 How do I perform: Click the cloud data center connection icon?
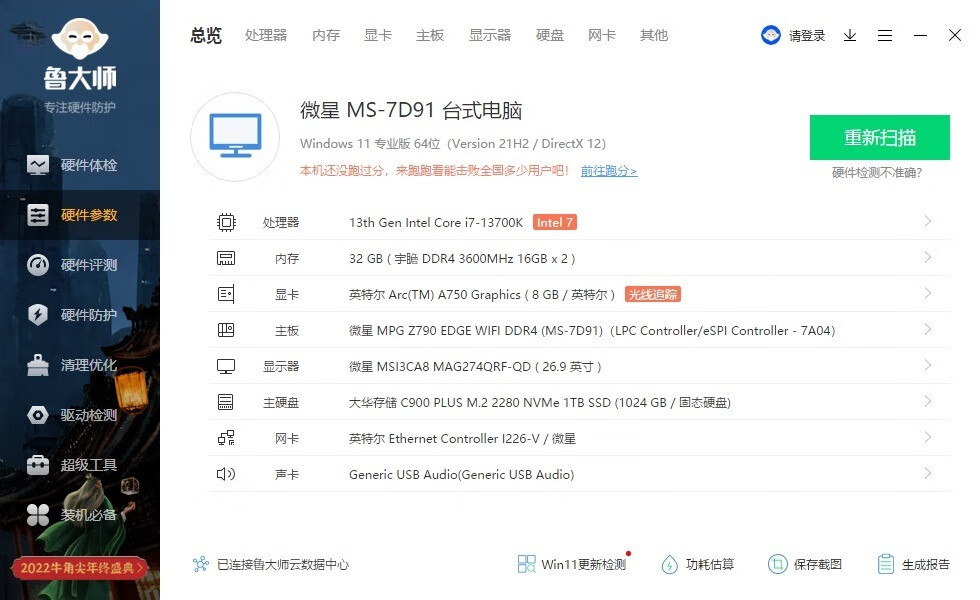click(x=201, y=564)
